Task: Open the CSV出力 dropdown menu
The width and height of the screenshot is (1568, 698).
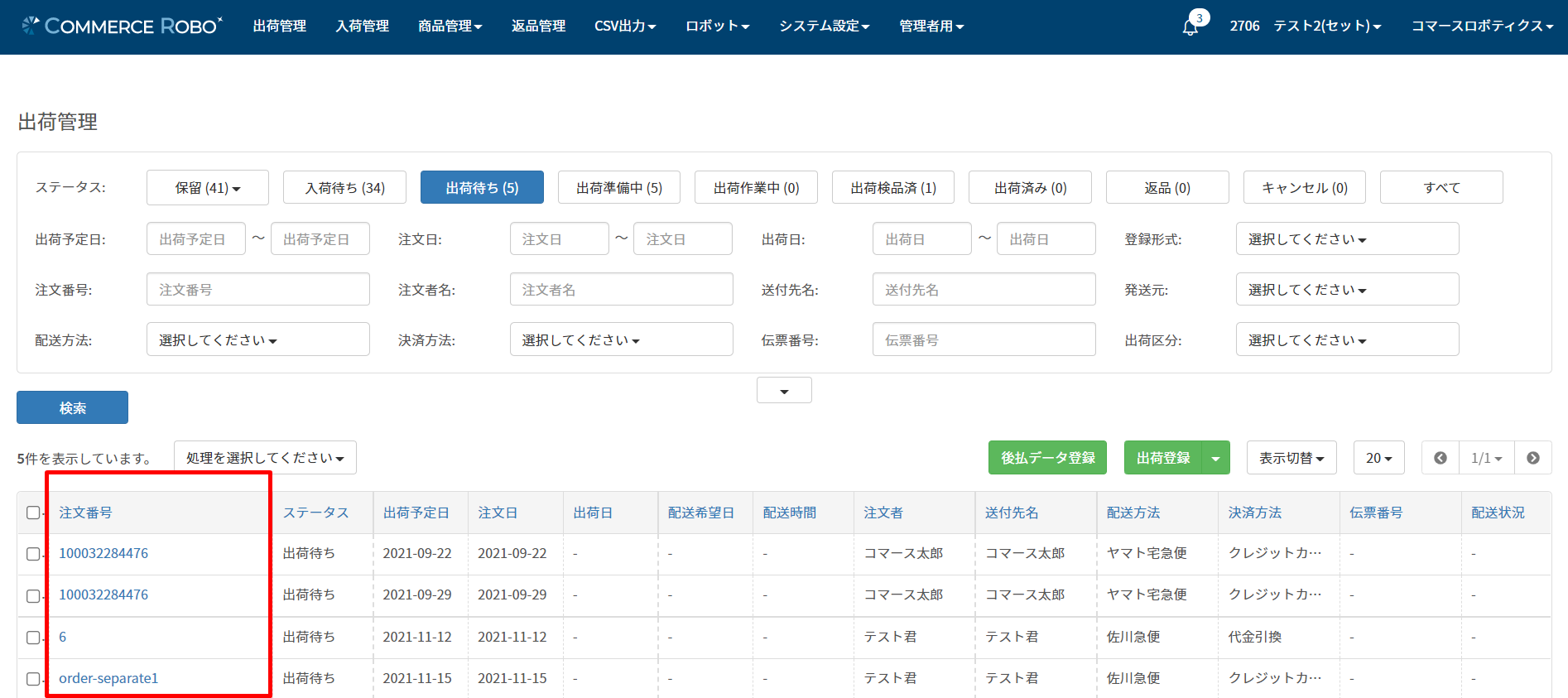Action: (x=625, y=26)
